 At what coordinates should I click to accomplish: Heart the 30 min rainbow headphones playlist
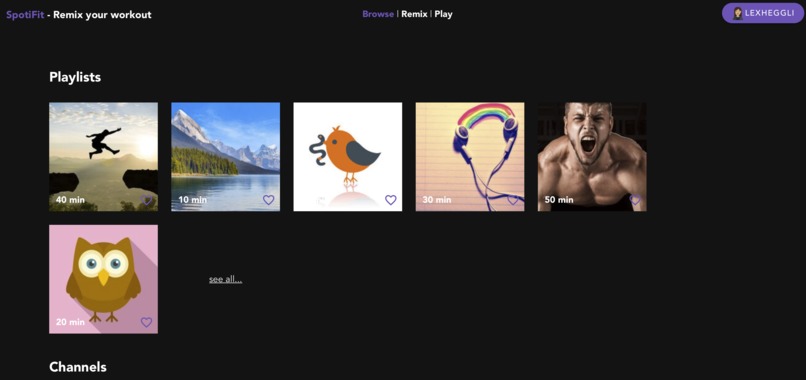513,200
